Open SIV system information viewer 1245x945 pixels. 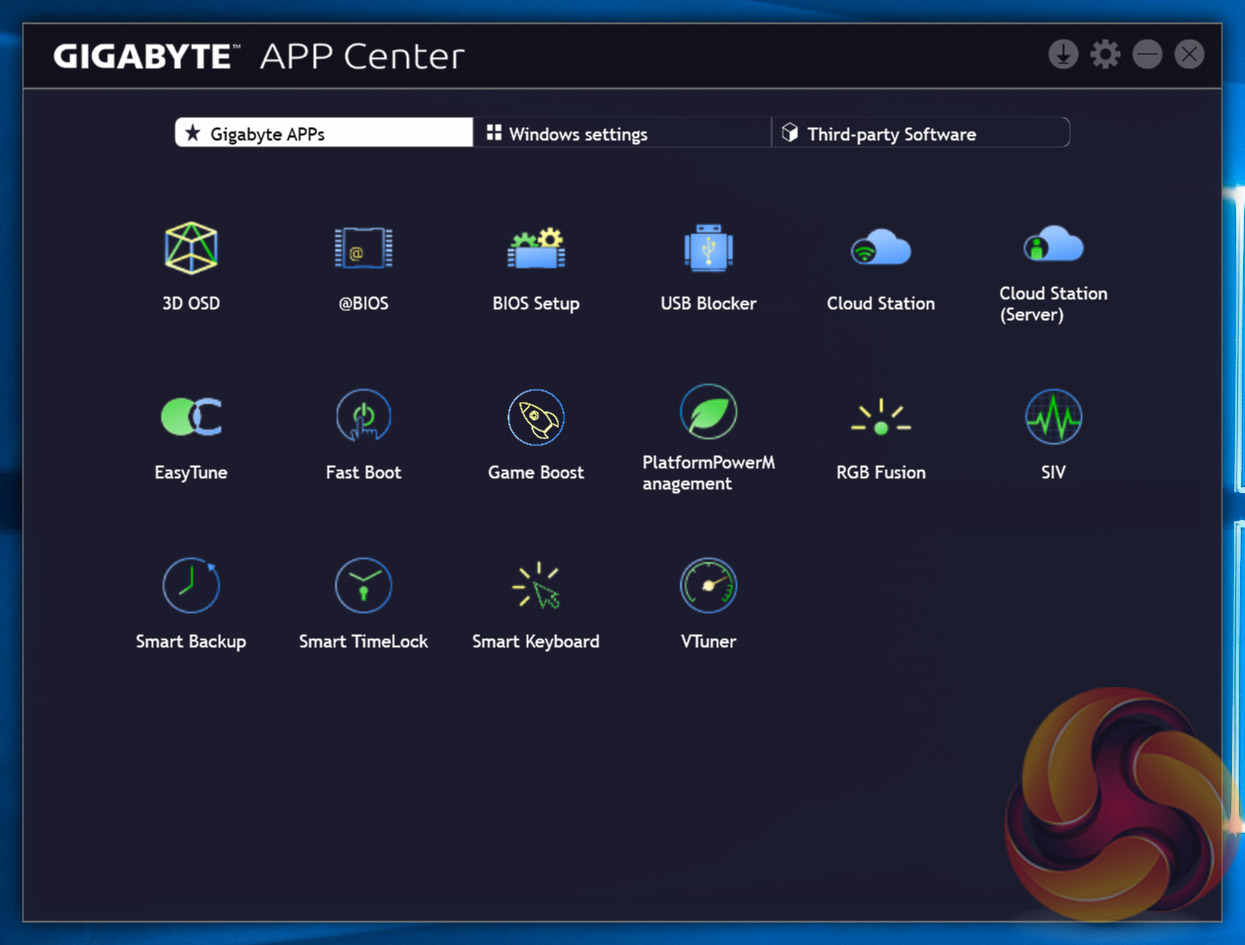point(1053,417)
